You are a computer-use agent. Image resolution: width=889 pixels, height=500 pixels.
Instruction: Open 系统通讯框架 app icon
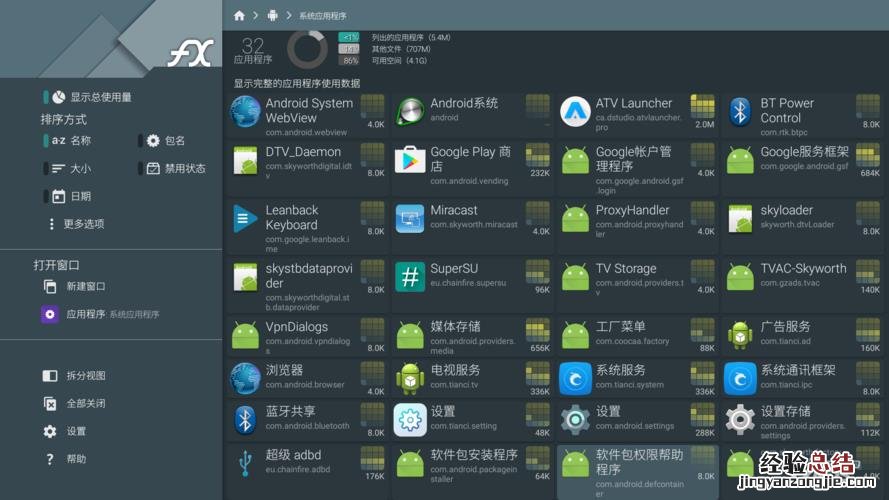click(740, 379)
